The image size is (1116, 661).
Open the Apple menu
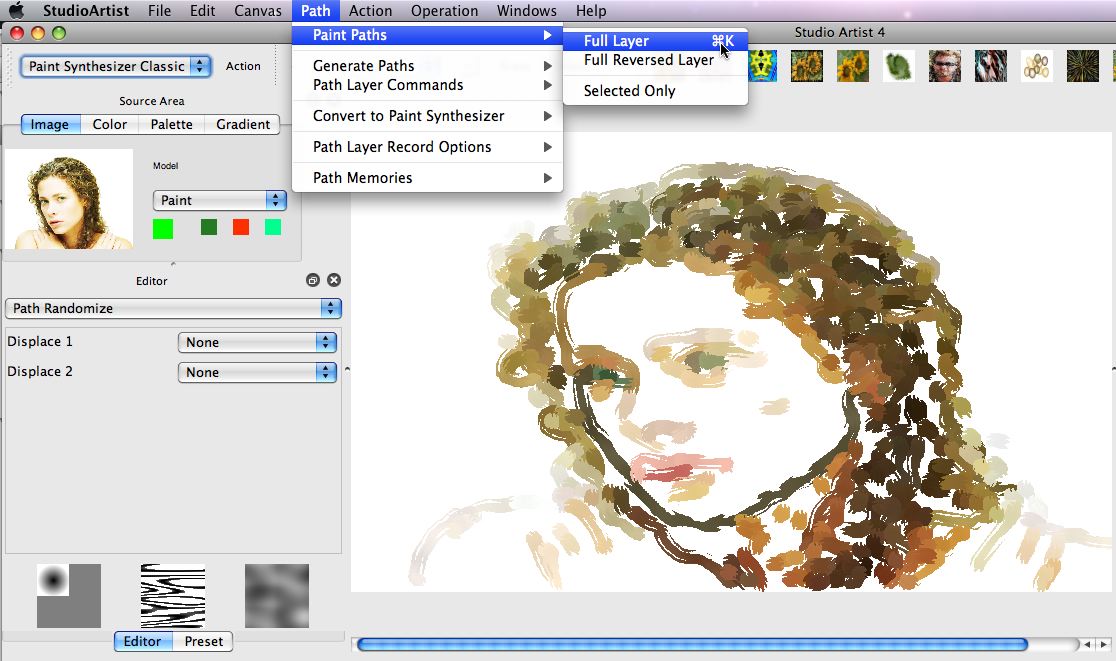[x=16, y=11]
